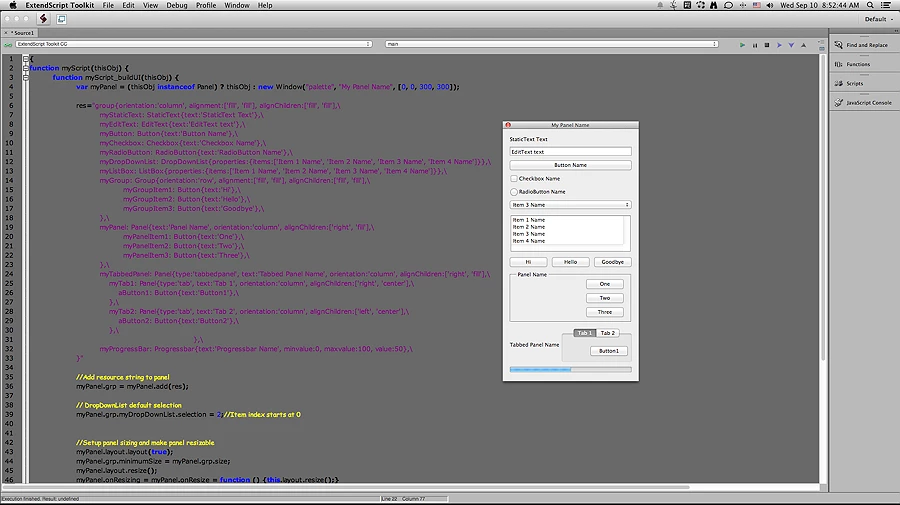The height and width of the screenshot is (505, 900).
Task: Click the date and time in menu bar
Action: [819, 5]
